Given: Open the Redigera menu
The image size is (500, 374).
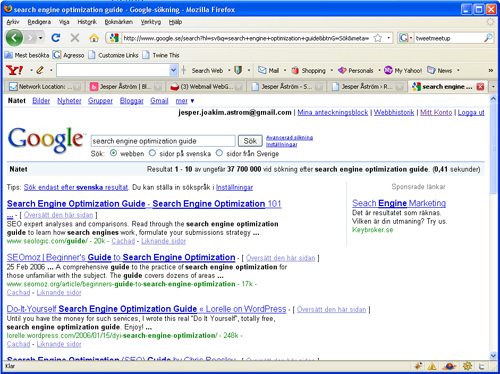Looking at the screenshot, I should point(39,22).
